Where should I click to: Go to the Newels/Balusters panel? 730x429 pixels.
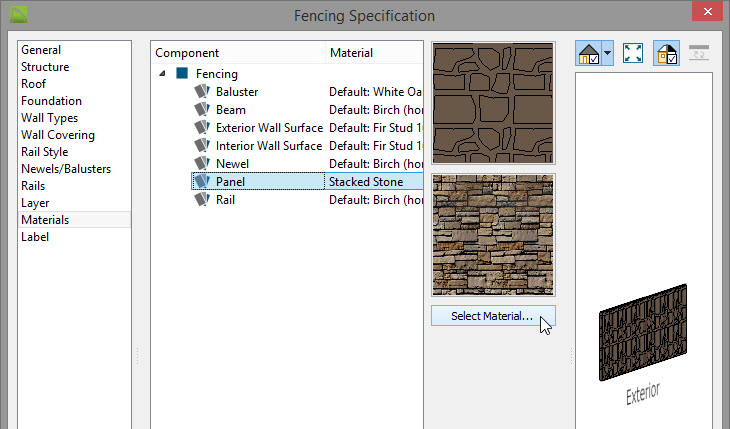point(66,169)
